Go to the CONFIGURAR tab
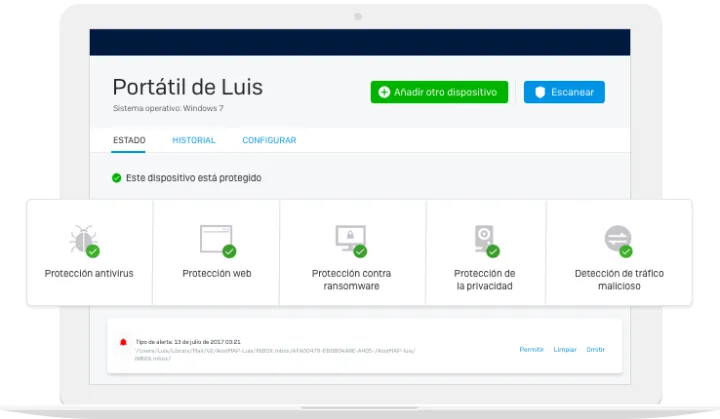The width and height of the screenshot is (720, 419). click(269, 141)
